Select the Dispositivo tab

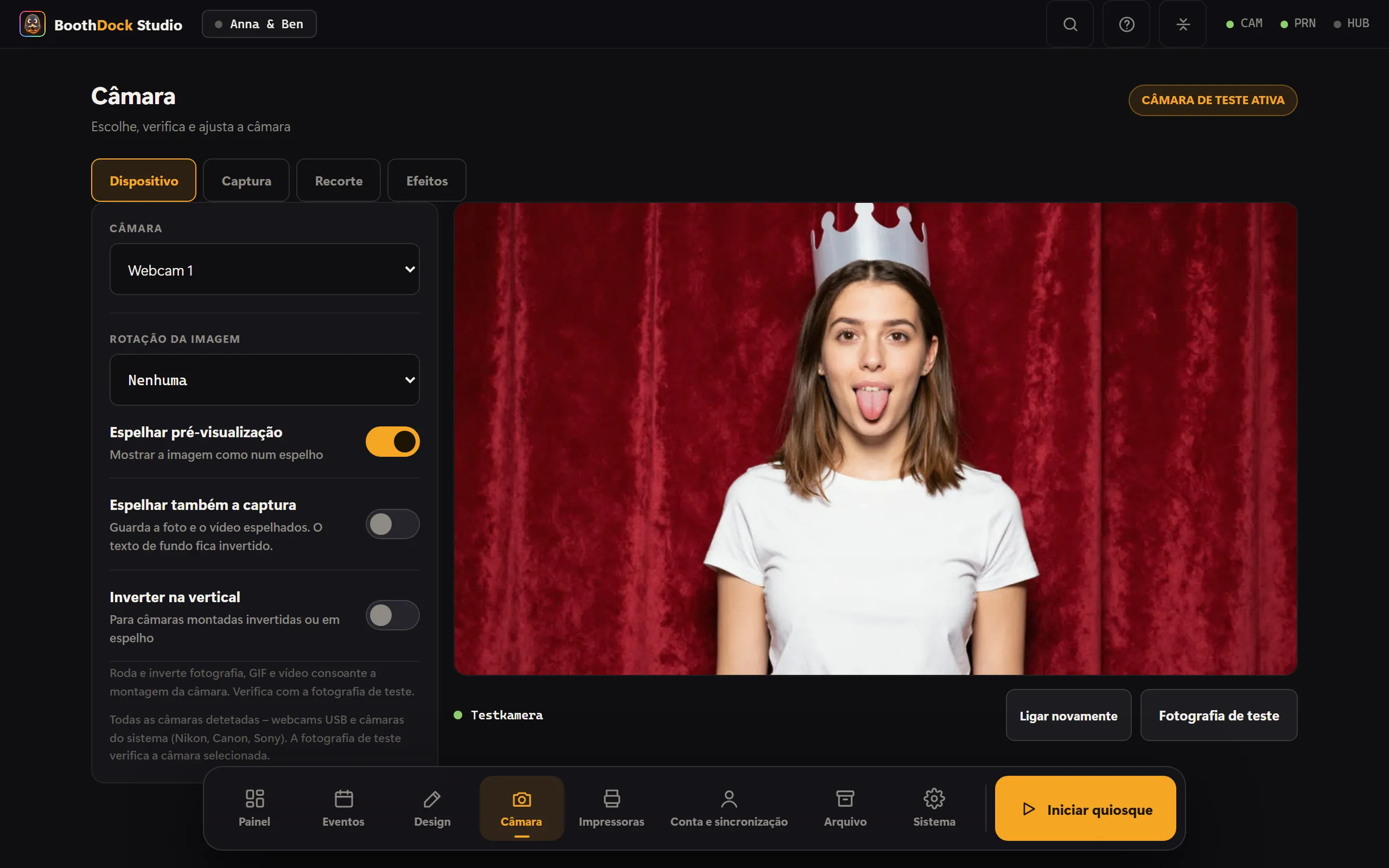(x=143, y=180)
